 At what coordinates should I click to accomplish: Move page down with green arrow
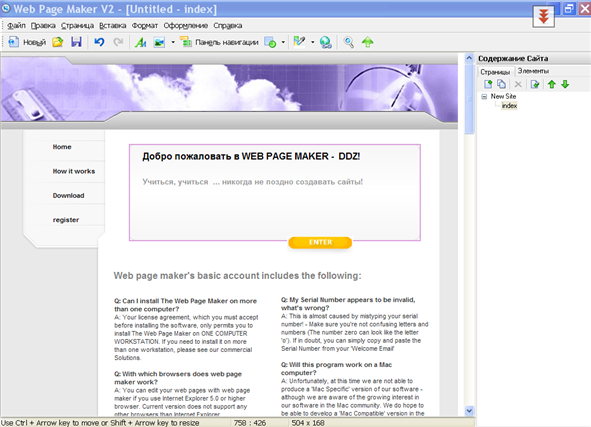(565, 84)
